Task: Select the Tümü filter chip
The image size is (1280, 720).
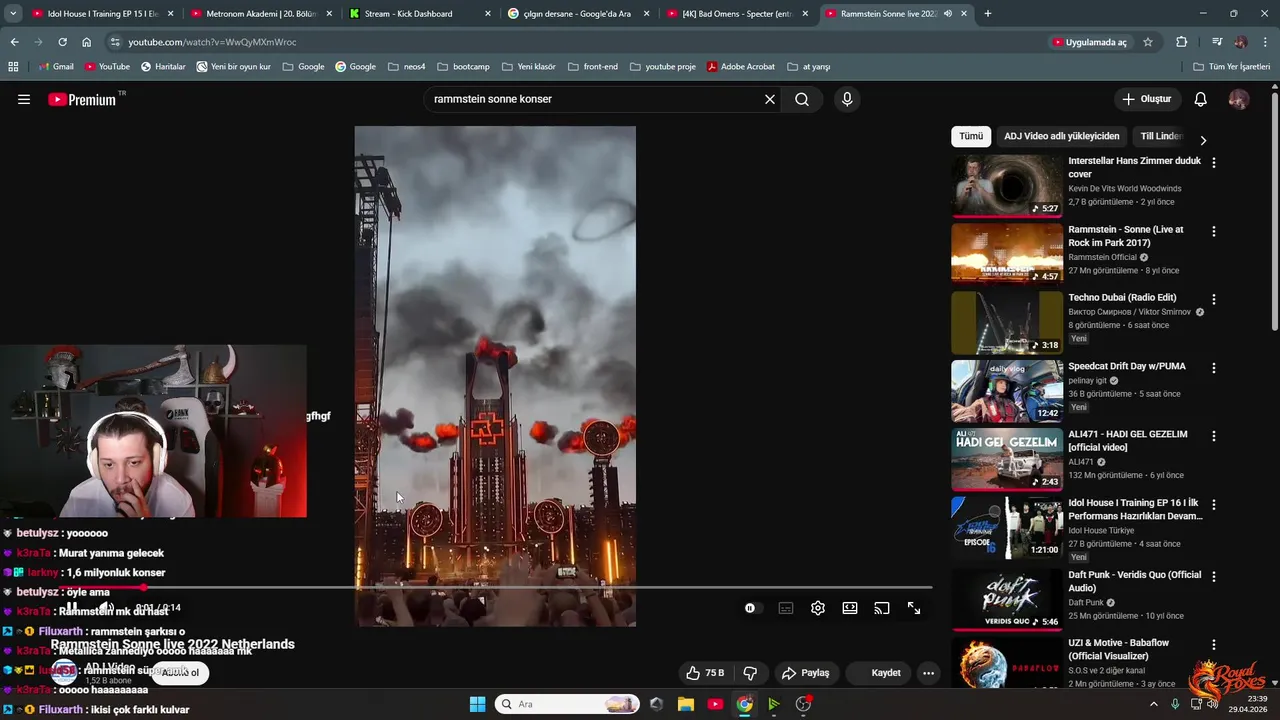Action: click(971, 136)
